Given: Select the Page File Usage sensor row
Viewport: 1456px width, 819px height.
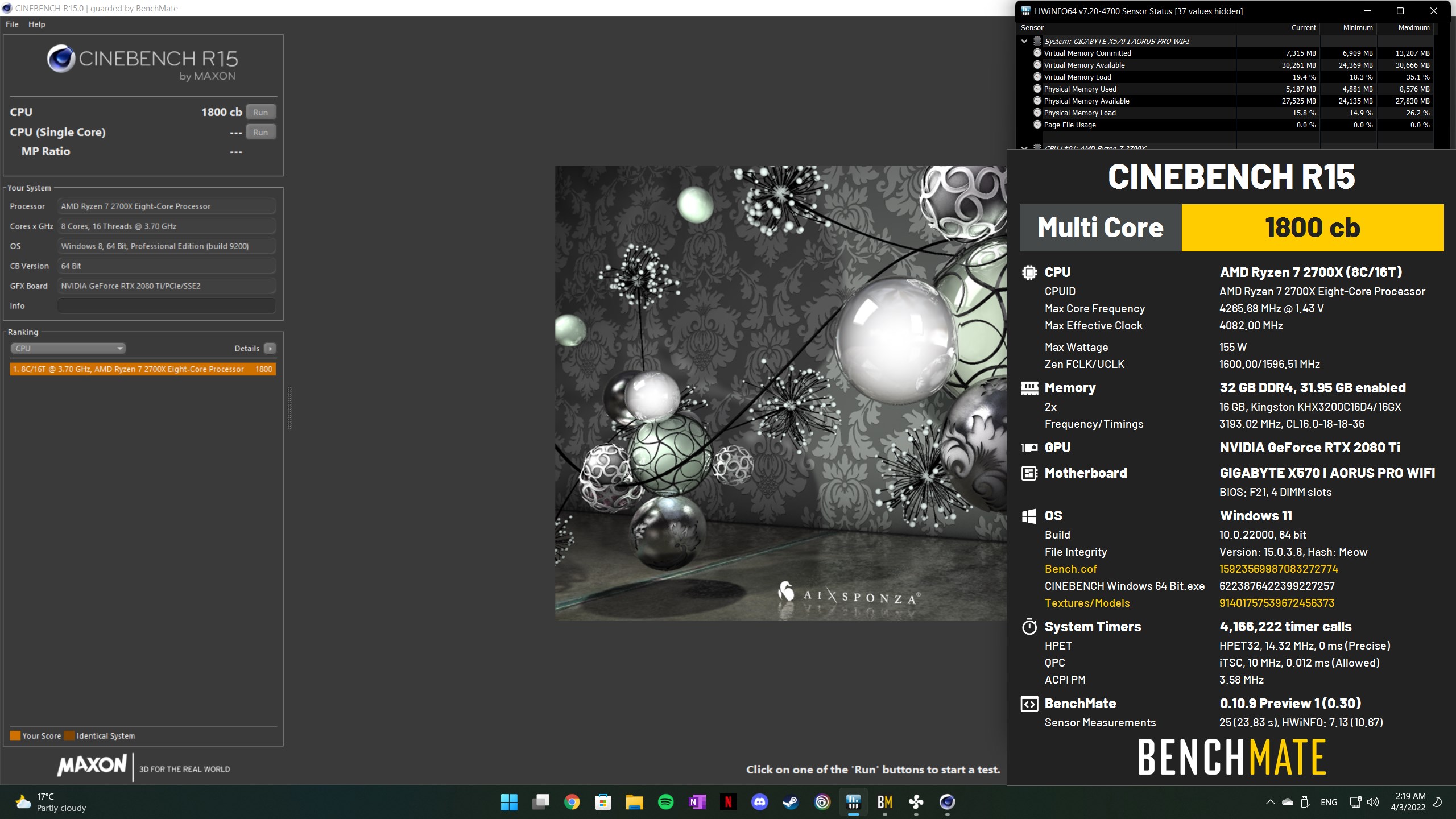Looking at the screenshot, I should click(x=1224, y=125).
